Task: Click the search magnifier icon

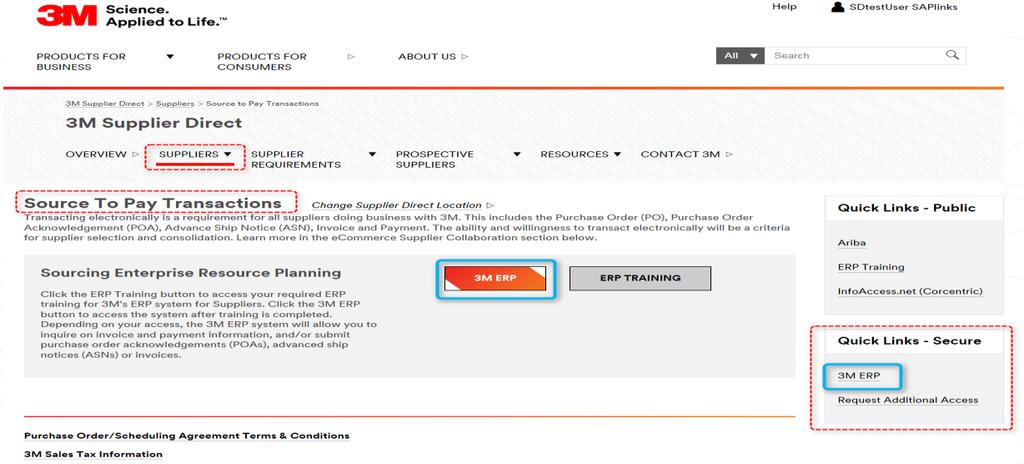Action: tap(952, 55)
